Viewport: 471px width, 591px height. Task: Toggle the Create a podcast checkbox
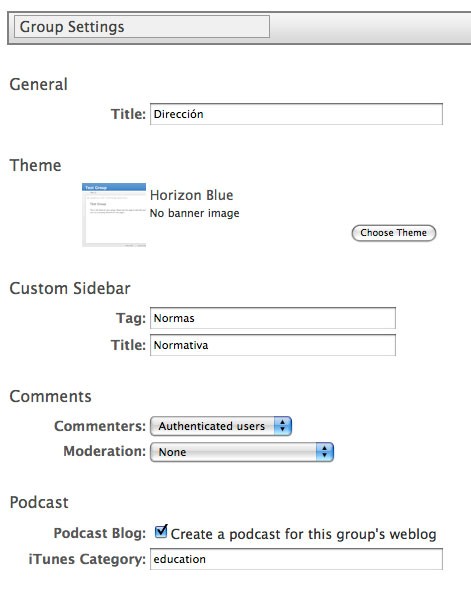[x=161, y=531]
